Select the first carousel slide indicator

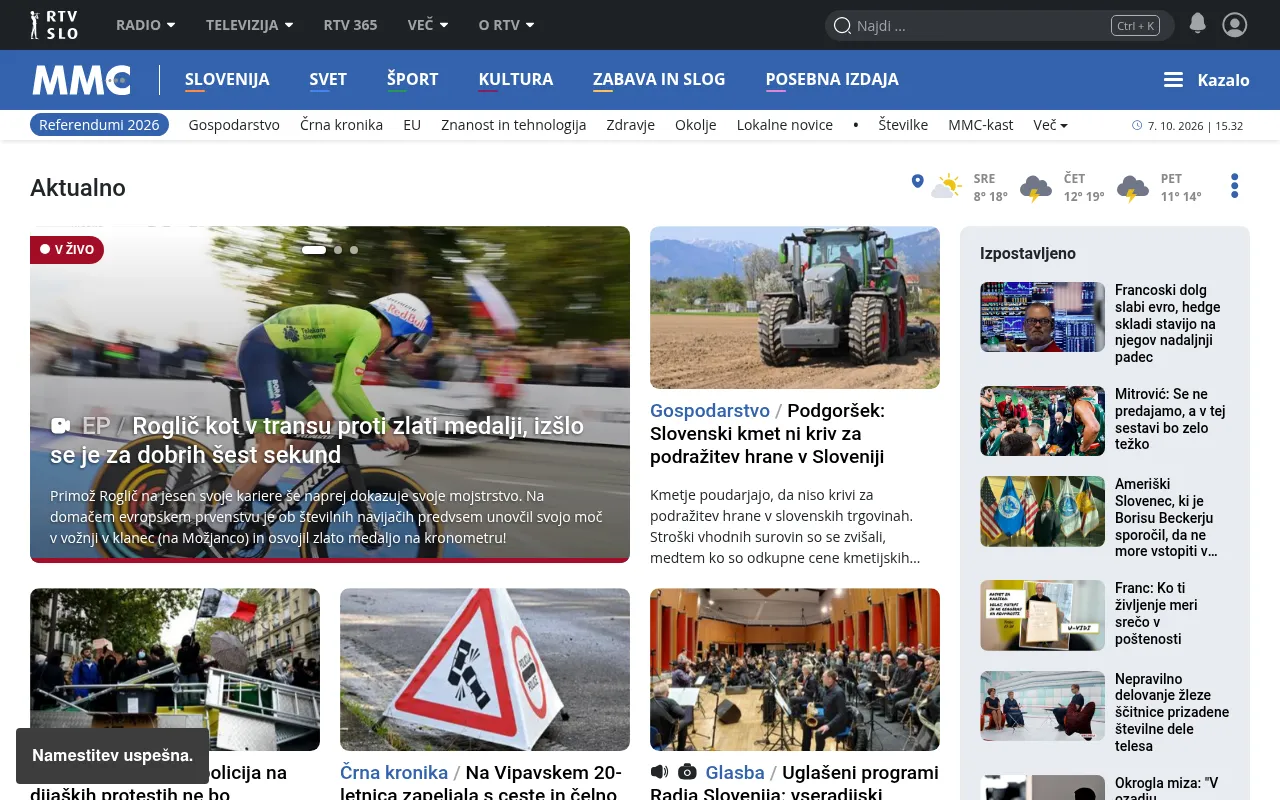(x=314, y=250)
